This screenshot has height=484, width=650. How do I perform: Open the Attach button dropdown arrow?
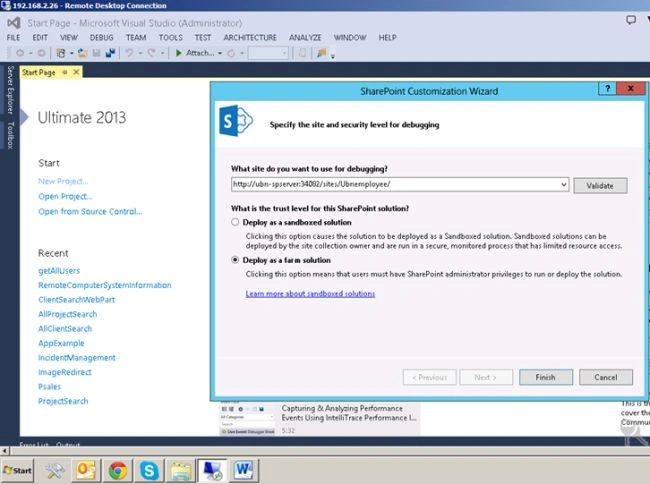pos(220,53)
